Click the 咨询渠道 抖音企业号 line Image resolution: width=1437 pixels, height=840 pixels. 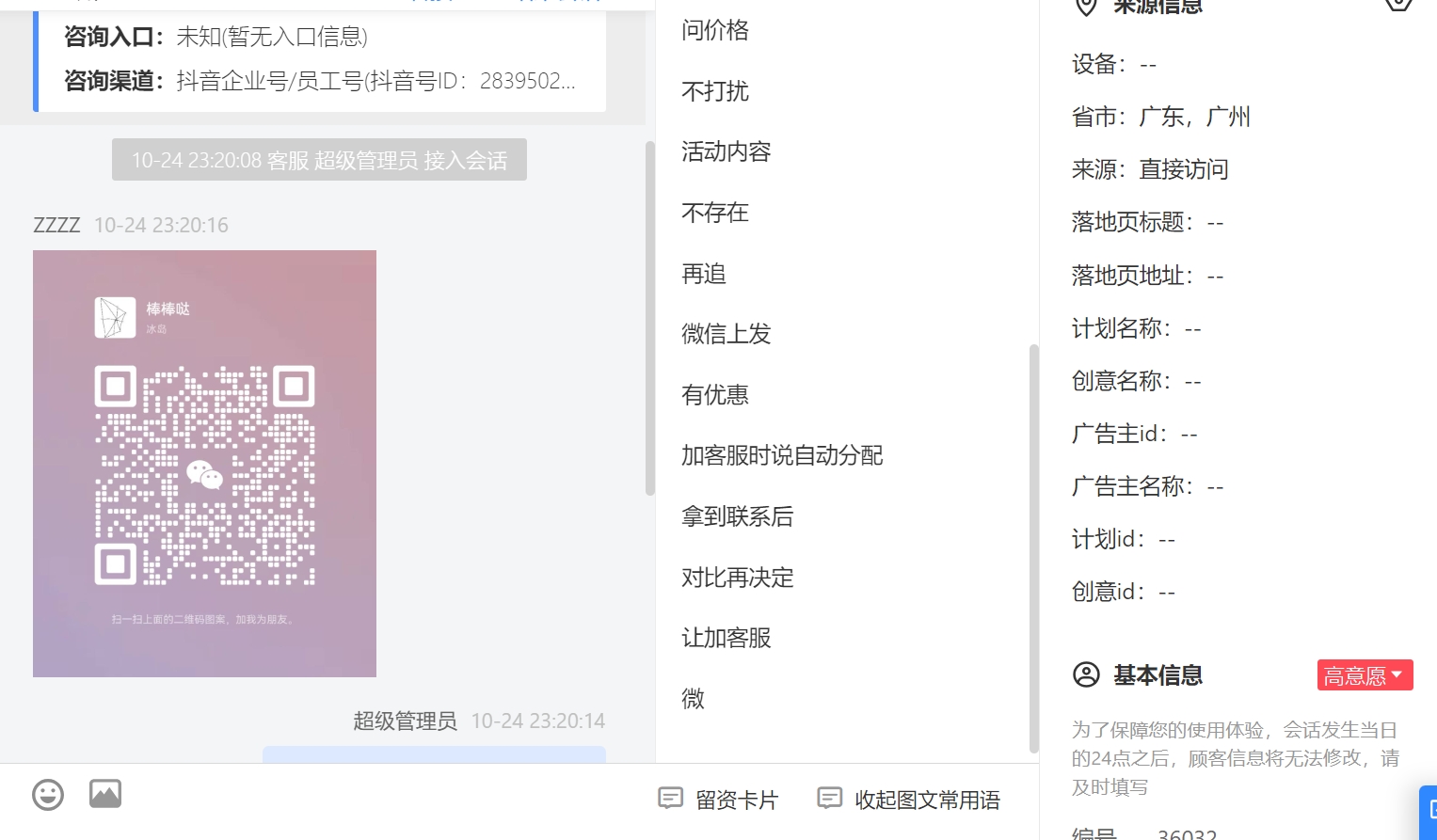(x=320, y=81)
